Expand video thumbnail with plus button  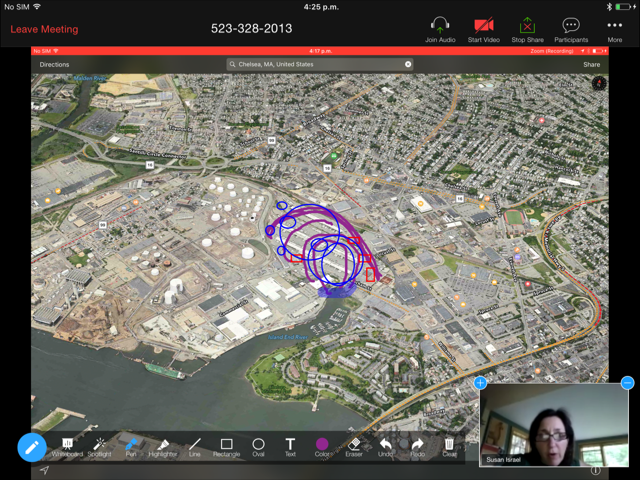click(480, 382)
